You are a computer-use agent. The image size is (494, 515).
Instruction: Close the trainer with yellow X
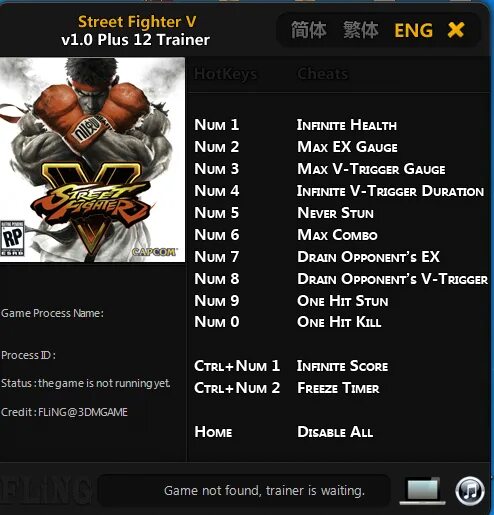456,30
